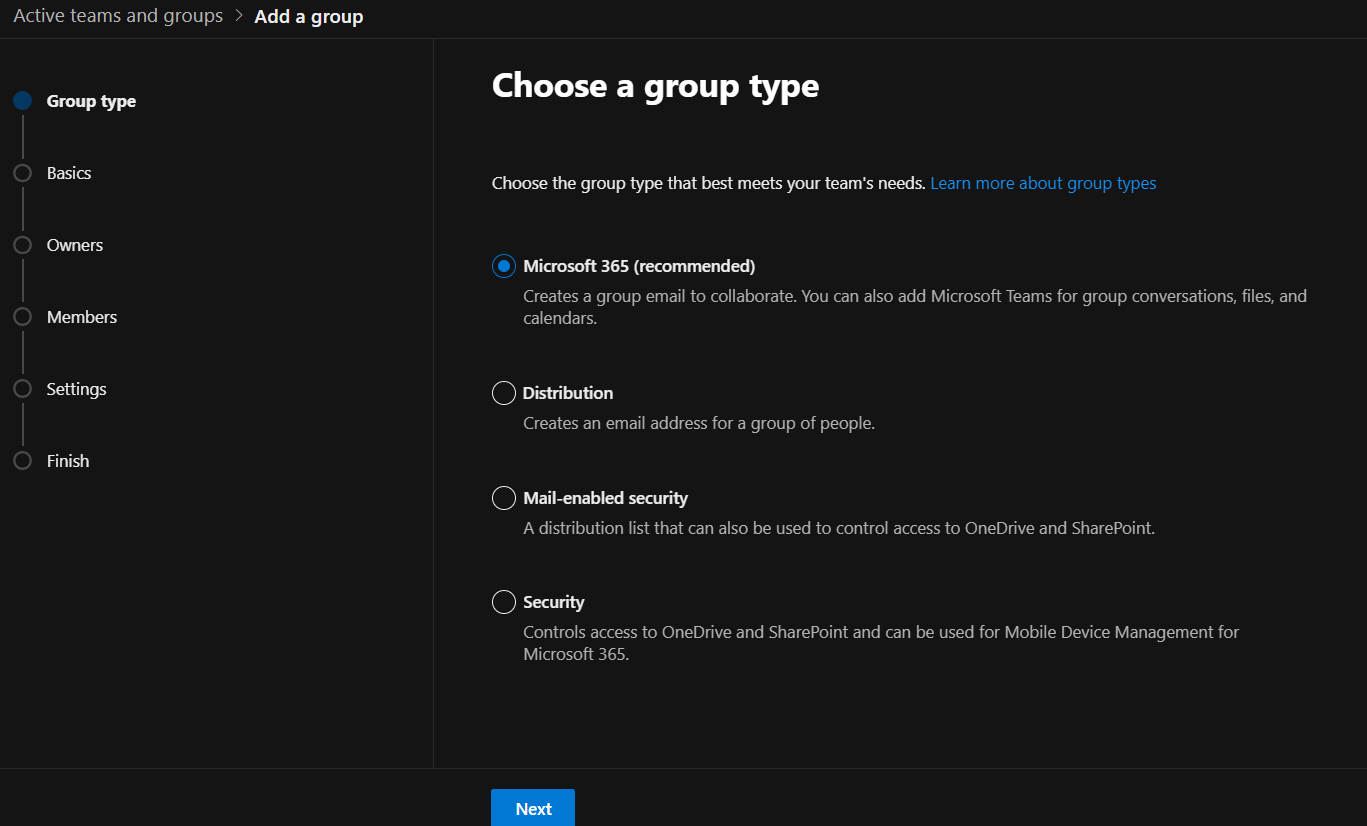This screenshot has height=826, width=1367.
Task: Go to the Members step
Action: click(x=82, y=317)
